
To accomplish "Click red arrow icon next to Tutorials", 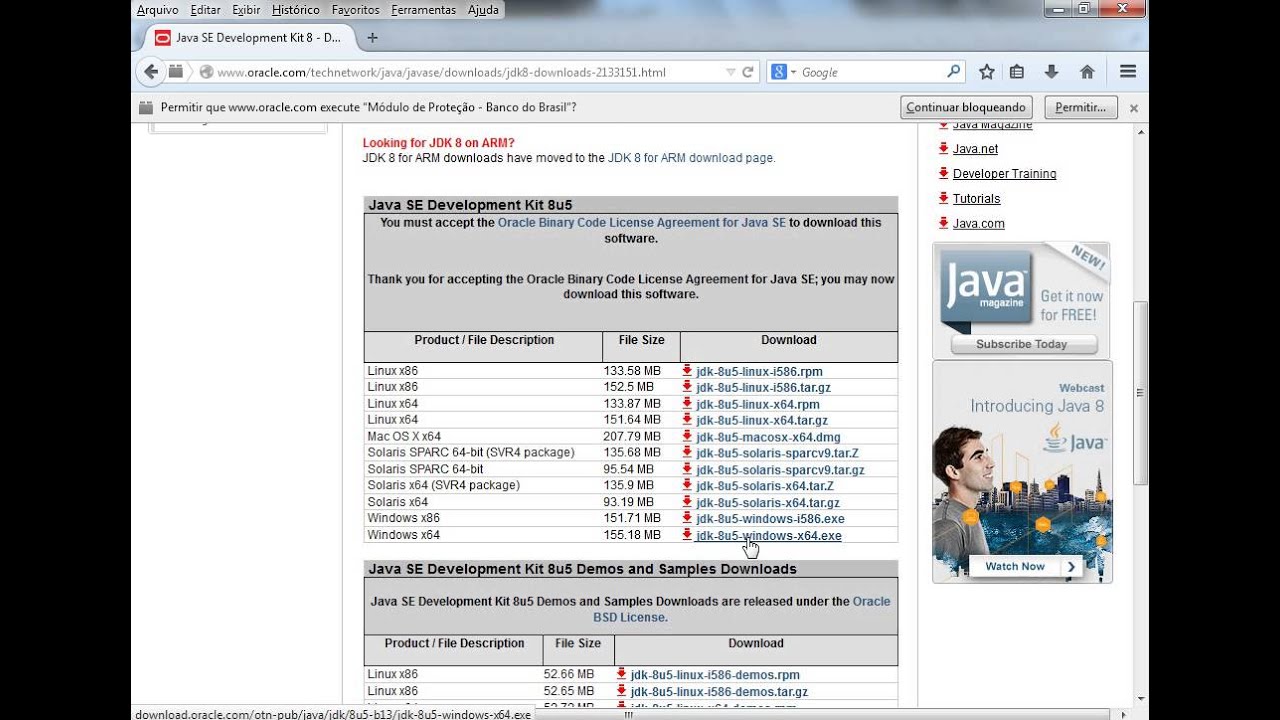I will click(x=943, y=198).
